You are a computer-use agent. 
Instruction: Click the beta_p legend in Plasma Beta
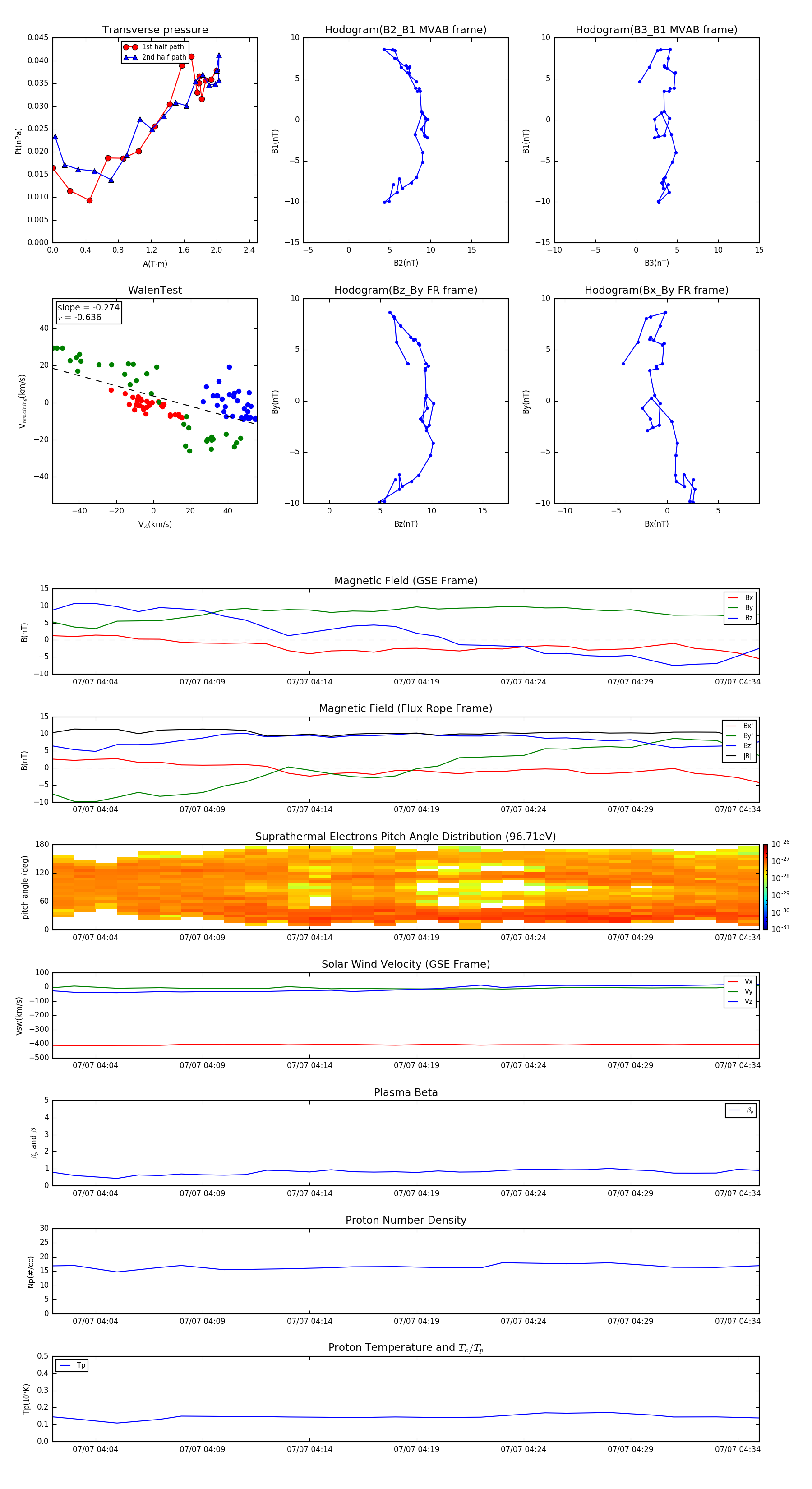point(741,1110)
